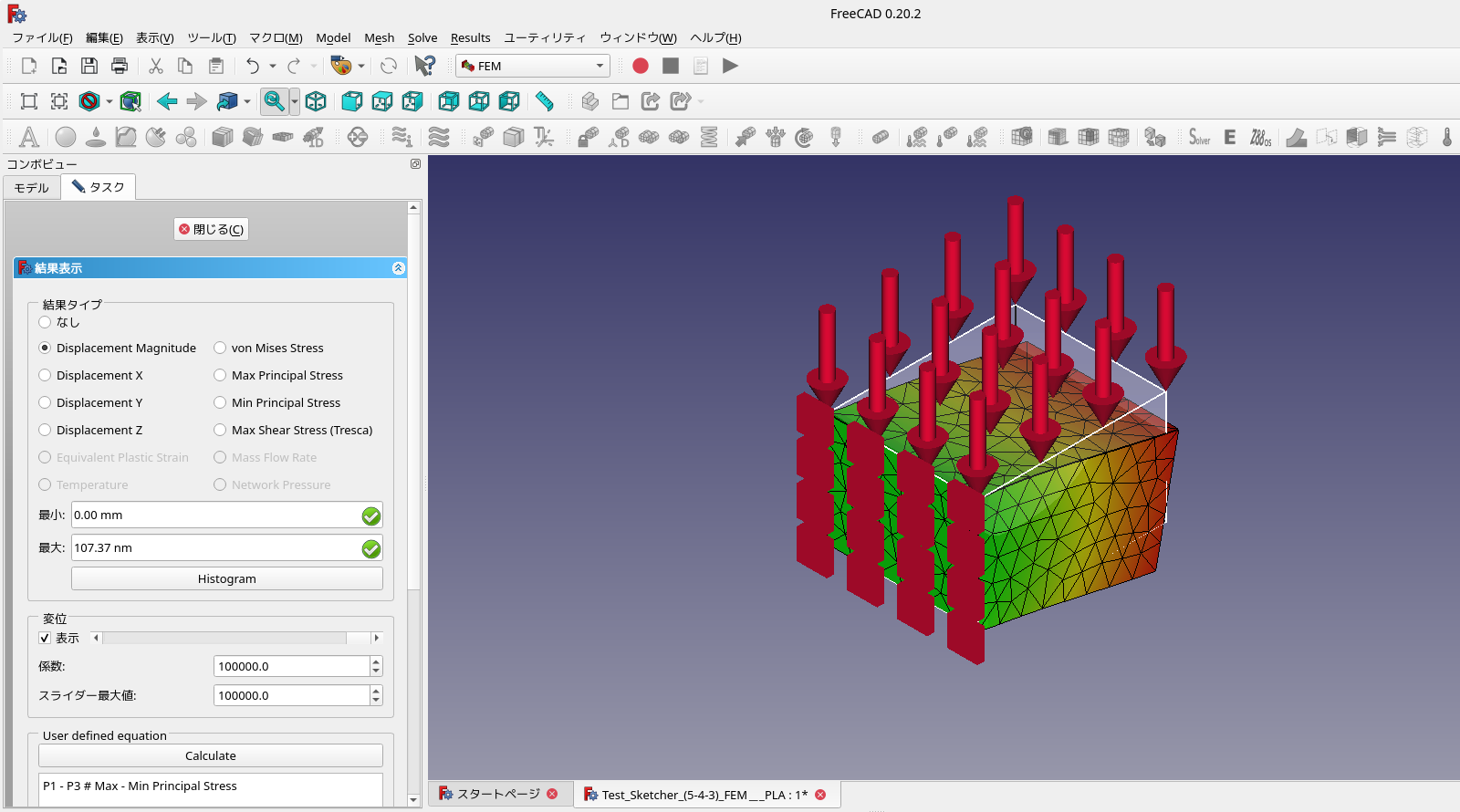Screen dimensions: 1460x812
Task: Click the Paste clipboard icon
Action: (x=216, y=66)
